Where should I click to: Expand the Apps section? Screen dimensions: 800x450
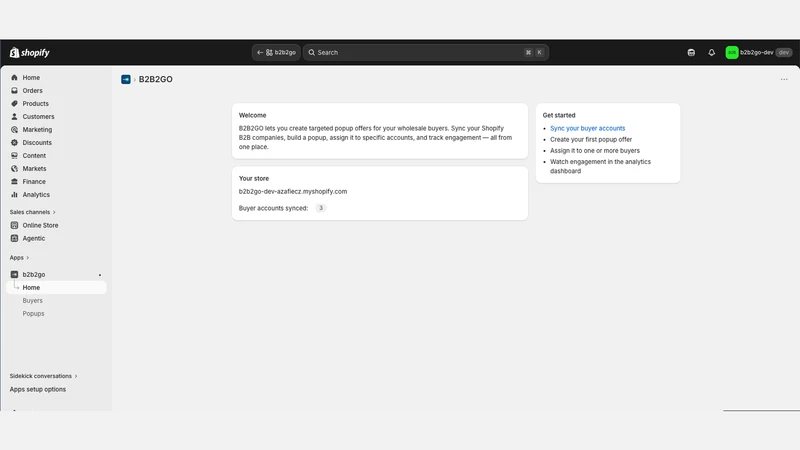[19, 258]
